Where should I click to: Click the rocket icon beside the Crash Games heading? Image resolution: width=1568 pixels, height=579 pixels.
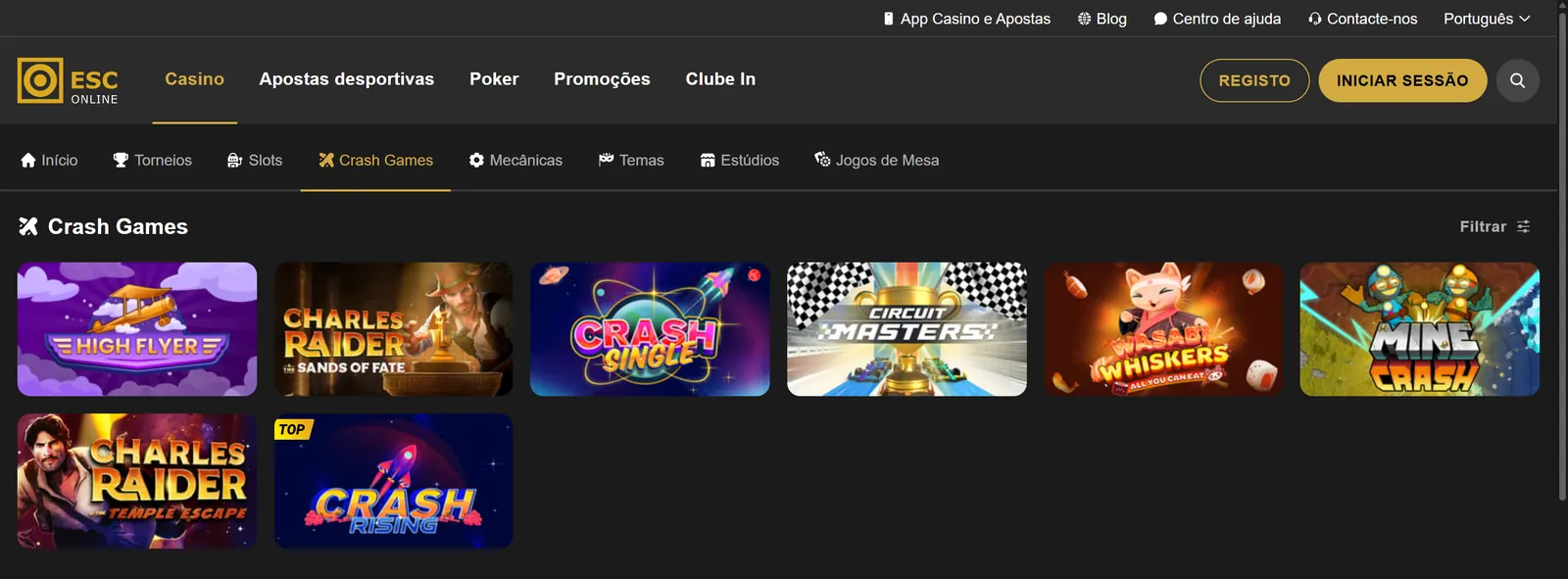[x=28, y=226]
